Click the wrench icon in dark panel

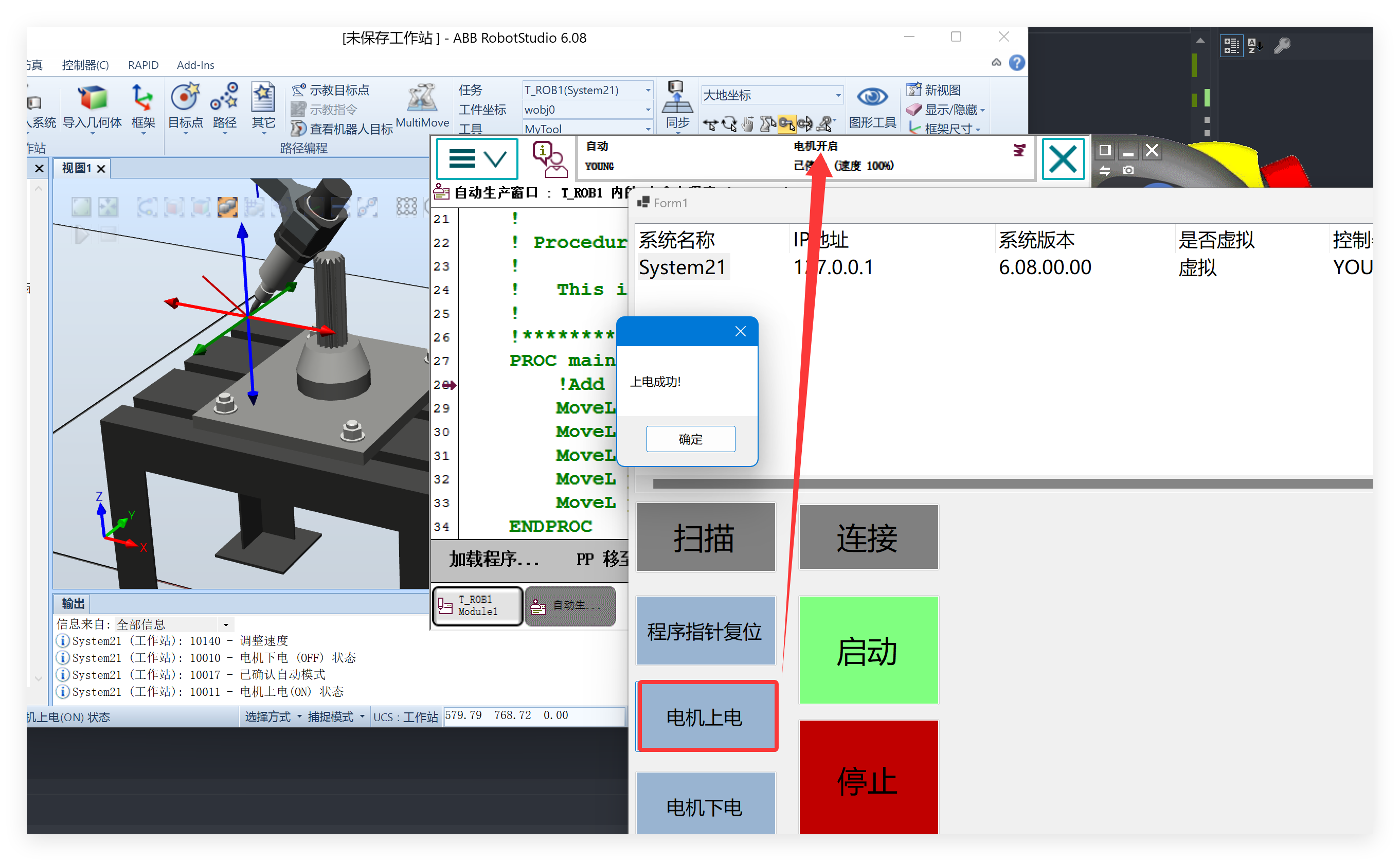(1282, 46)
